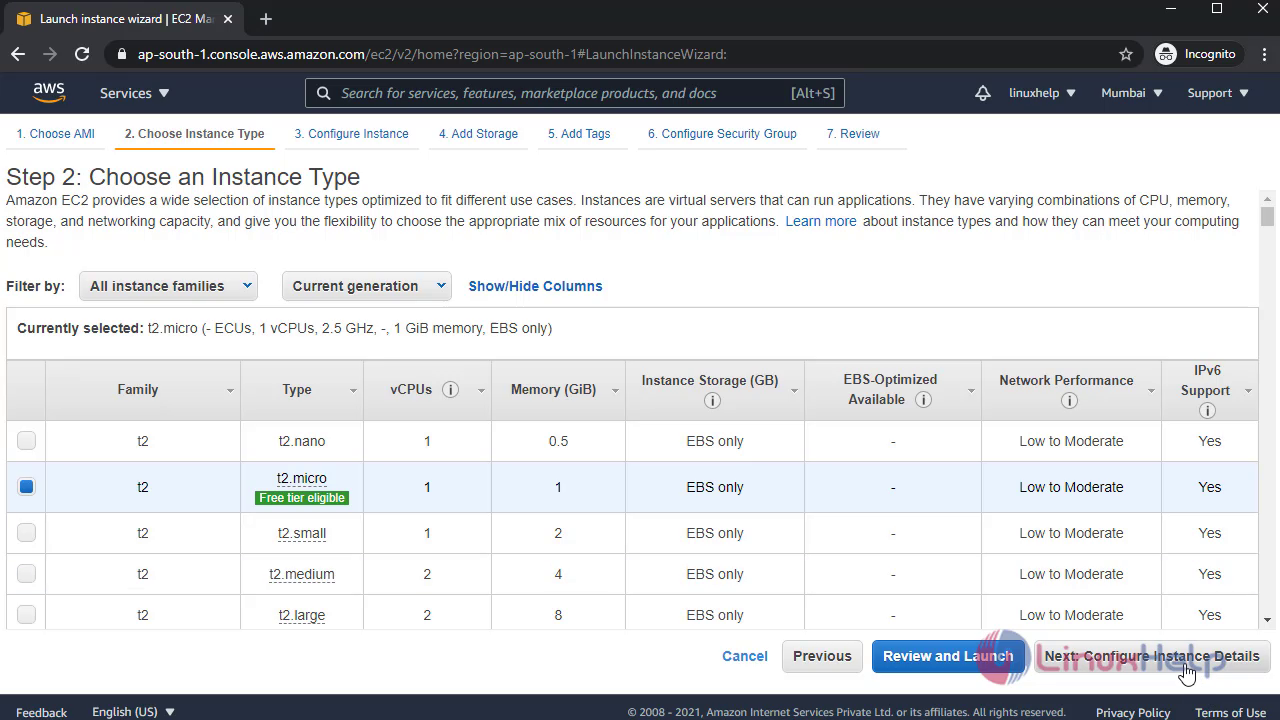This screenshot has width=1280, height=720.
Task: Reload the page with refresh icon
Action: click(82, 54)
